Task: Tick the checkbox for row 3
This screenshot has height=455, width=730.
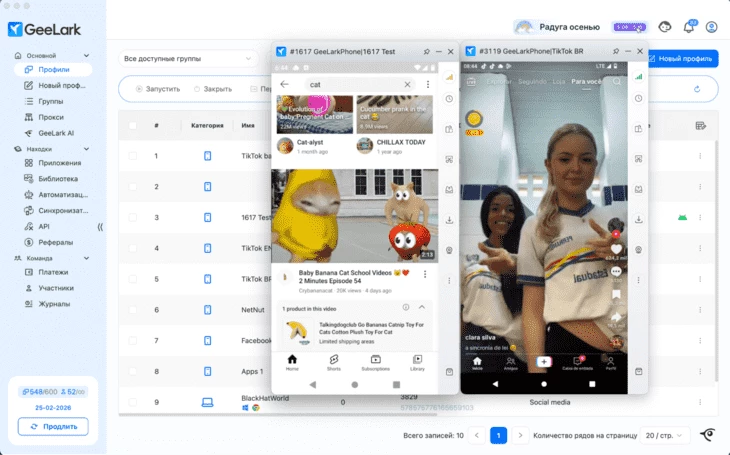Action: pyautogui.click(x=133, y=217)
